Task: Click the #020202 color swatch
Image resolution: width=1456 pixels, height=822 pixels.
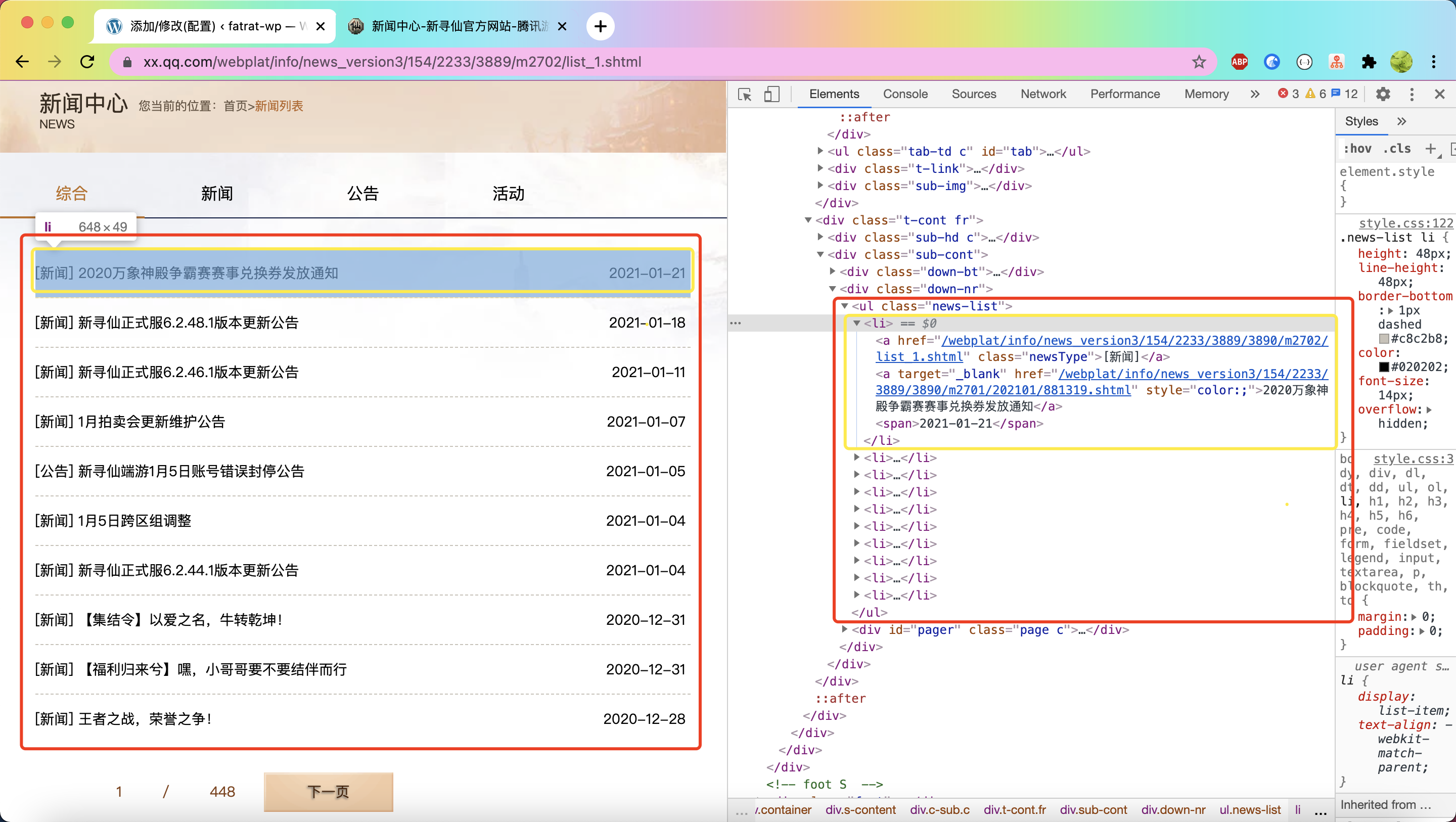Action: coord(1384,367)
